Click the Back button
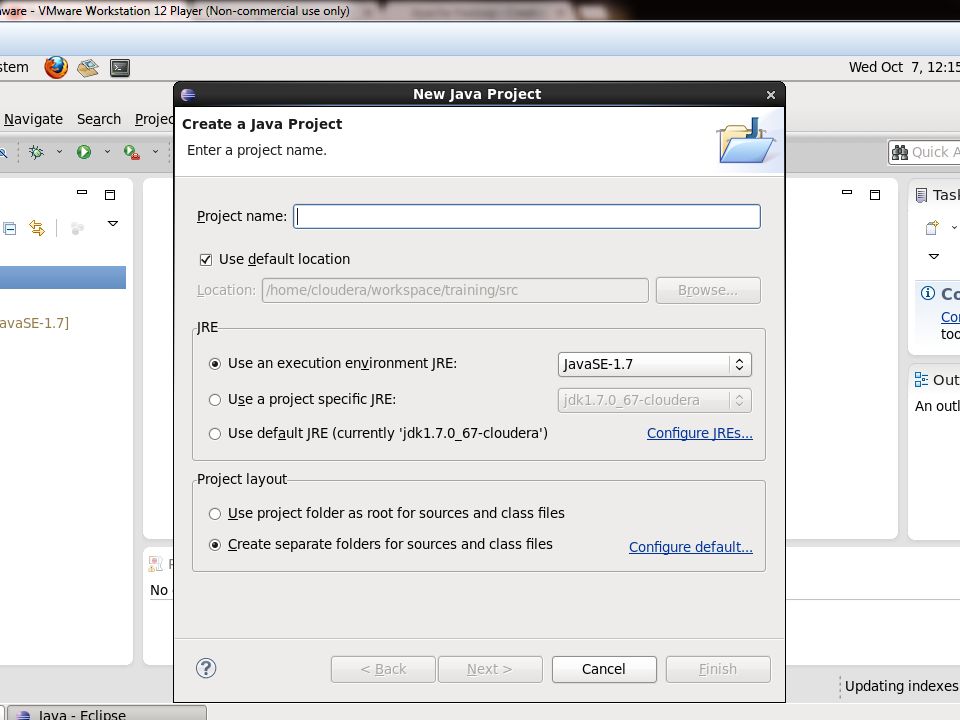This screenshot has height=720, width=960. coord(383,669)
